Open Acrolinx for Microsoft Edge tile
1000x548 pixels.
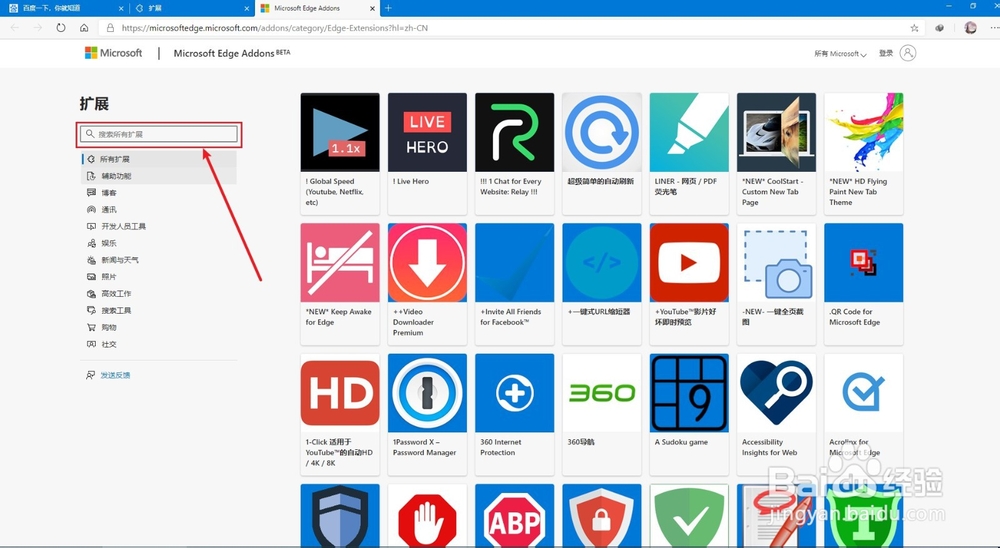(864, 414)
